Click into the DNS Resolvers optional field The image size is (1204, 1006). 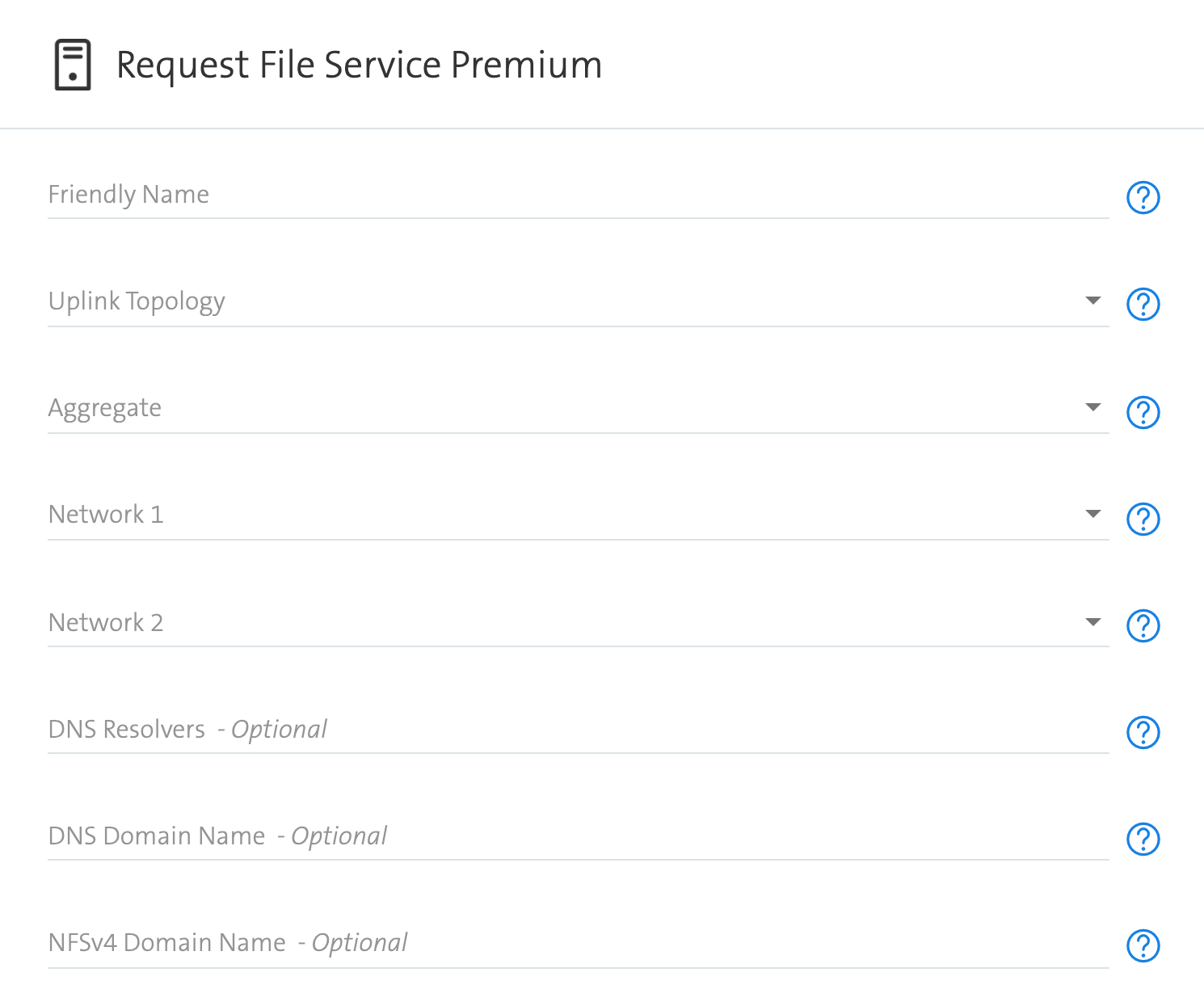click(x=578, y=730)
